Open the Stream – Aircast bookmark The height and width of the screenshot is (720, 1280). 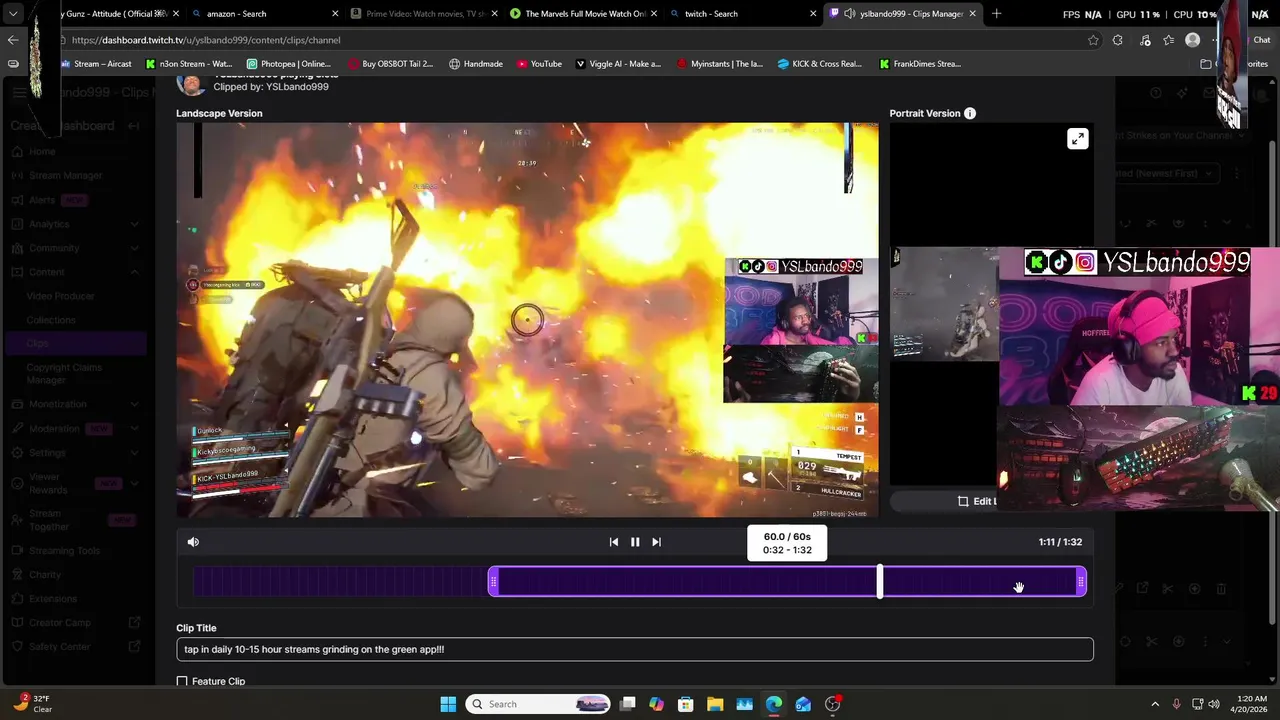coord(98,64)
